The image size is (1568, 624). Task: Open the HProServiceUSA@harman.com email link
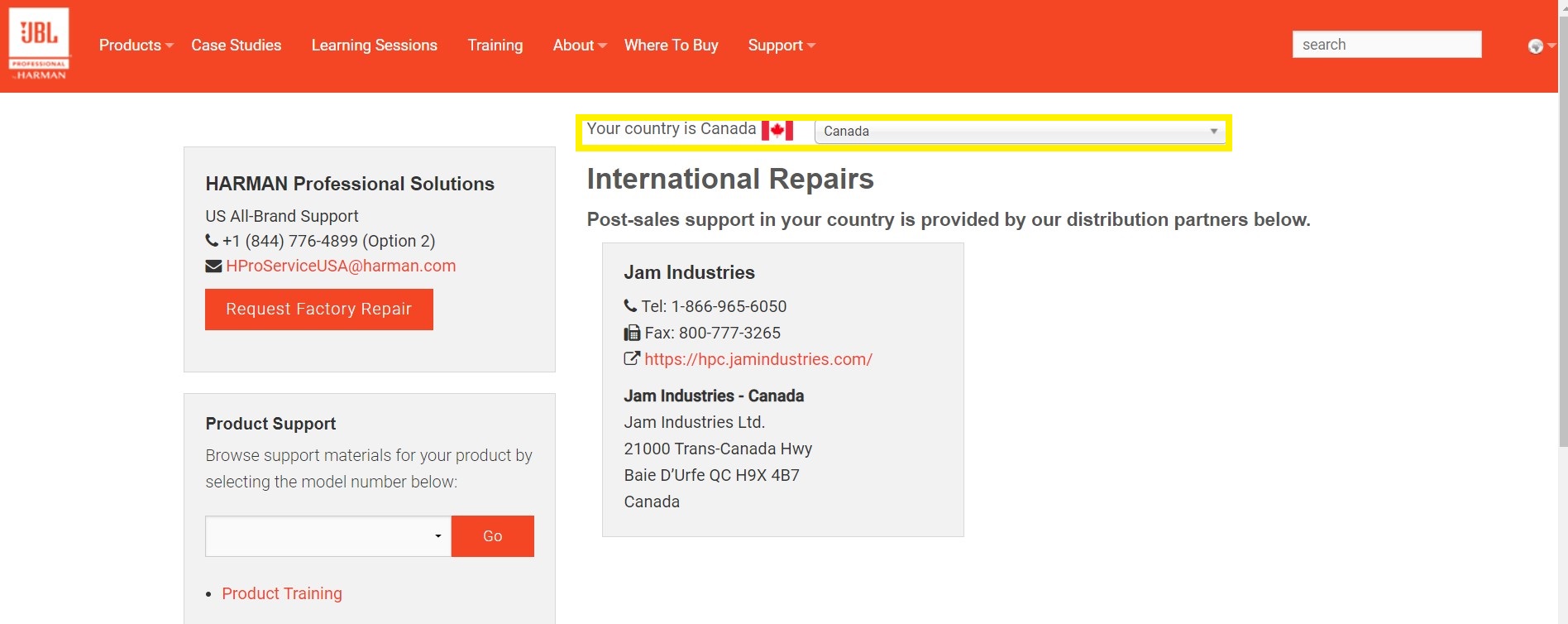(341, 266)
